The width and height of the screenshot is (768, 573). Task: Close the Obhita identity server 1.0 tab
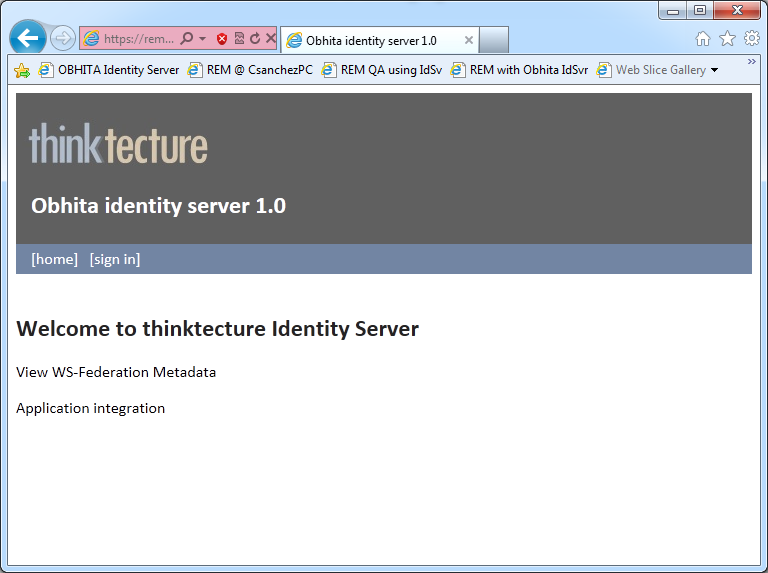[469, 40]
